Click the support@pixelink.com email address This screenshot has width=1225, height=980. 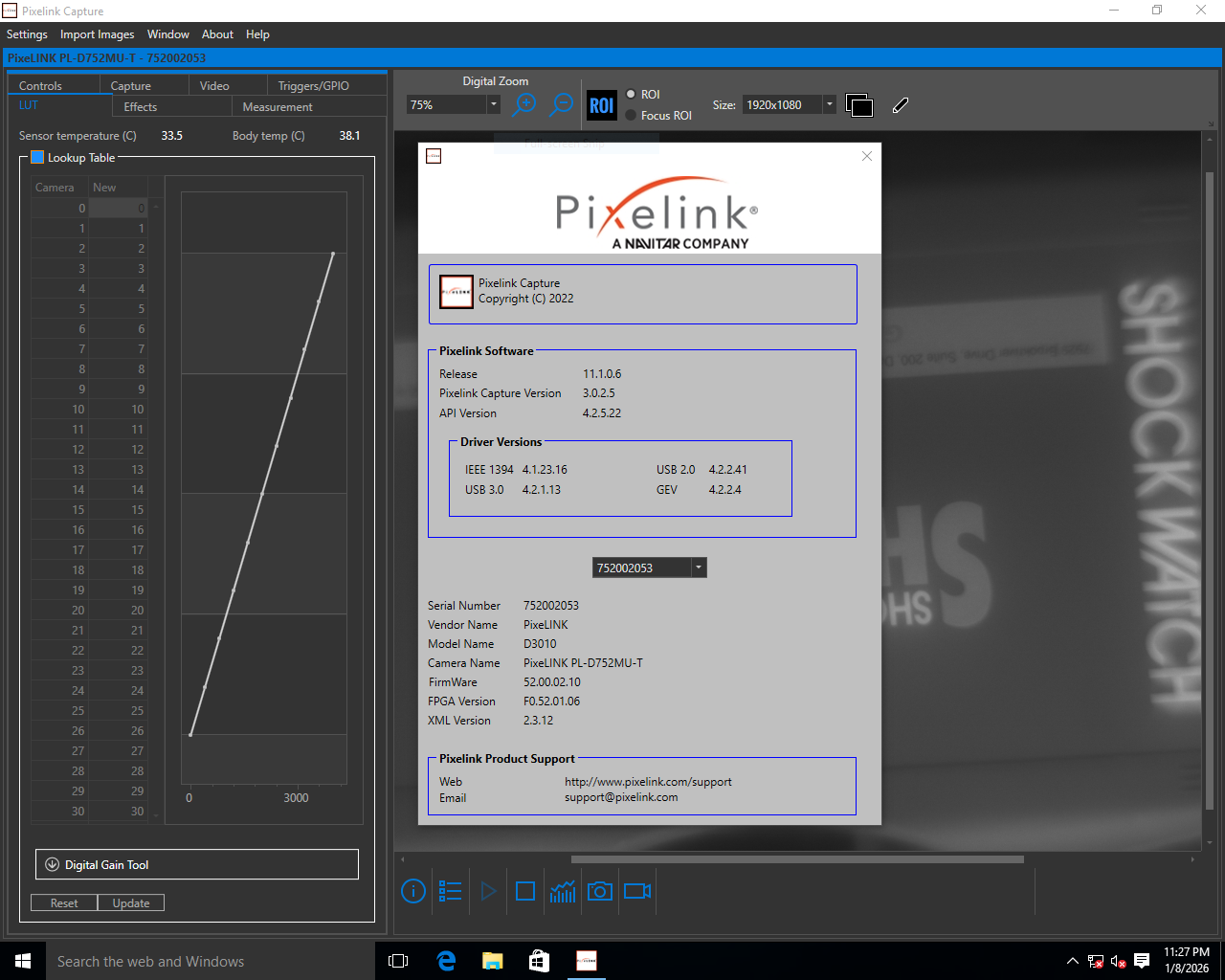tap(621, 797)
